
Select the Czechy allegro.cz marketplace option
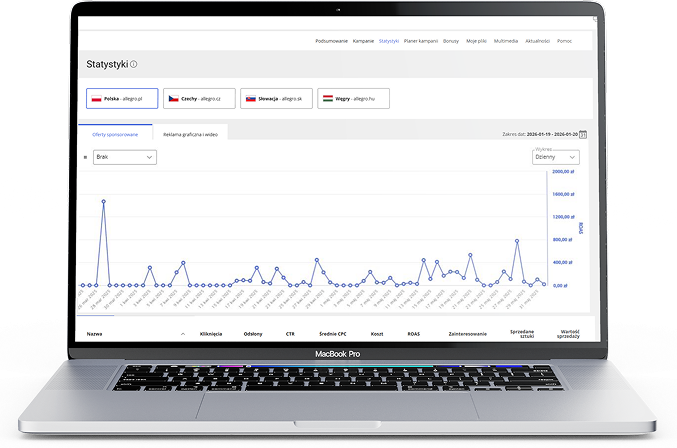coord(199,99)
